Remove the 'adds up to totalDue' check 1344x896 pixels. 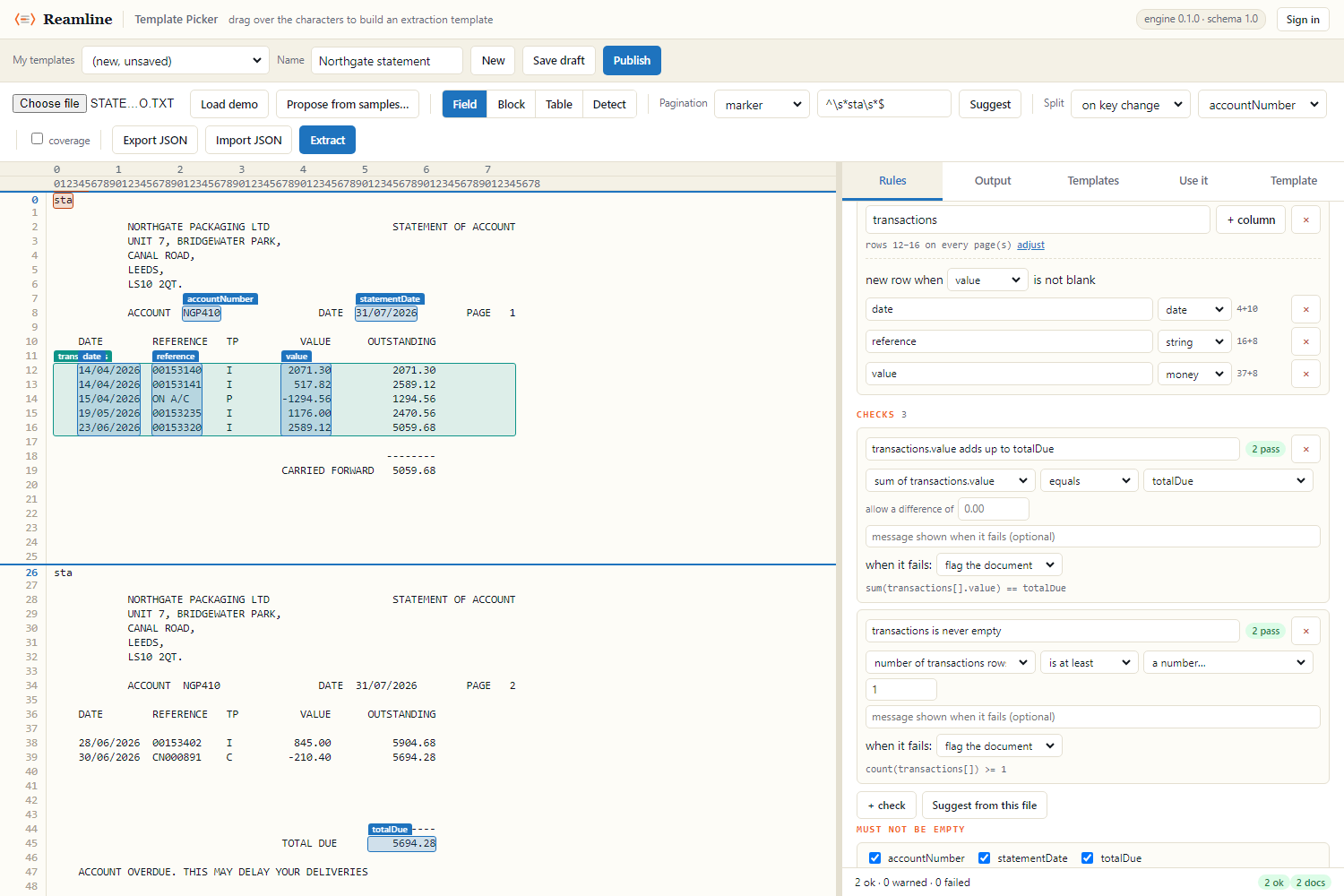coord(1305,449)
